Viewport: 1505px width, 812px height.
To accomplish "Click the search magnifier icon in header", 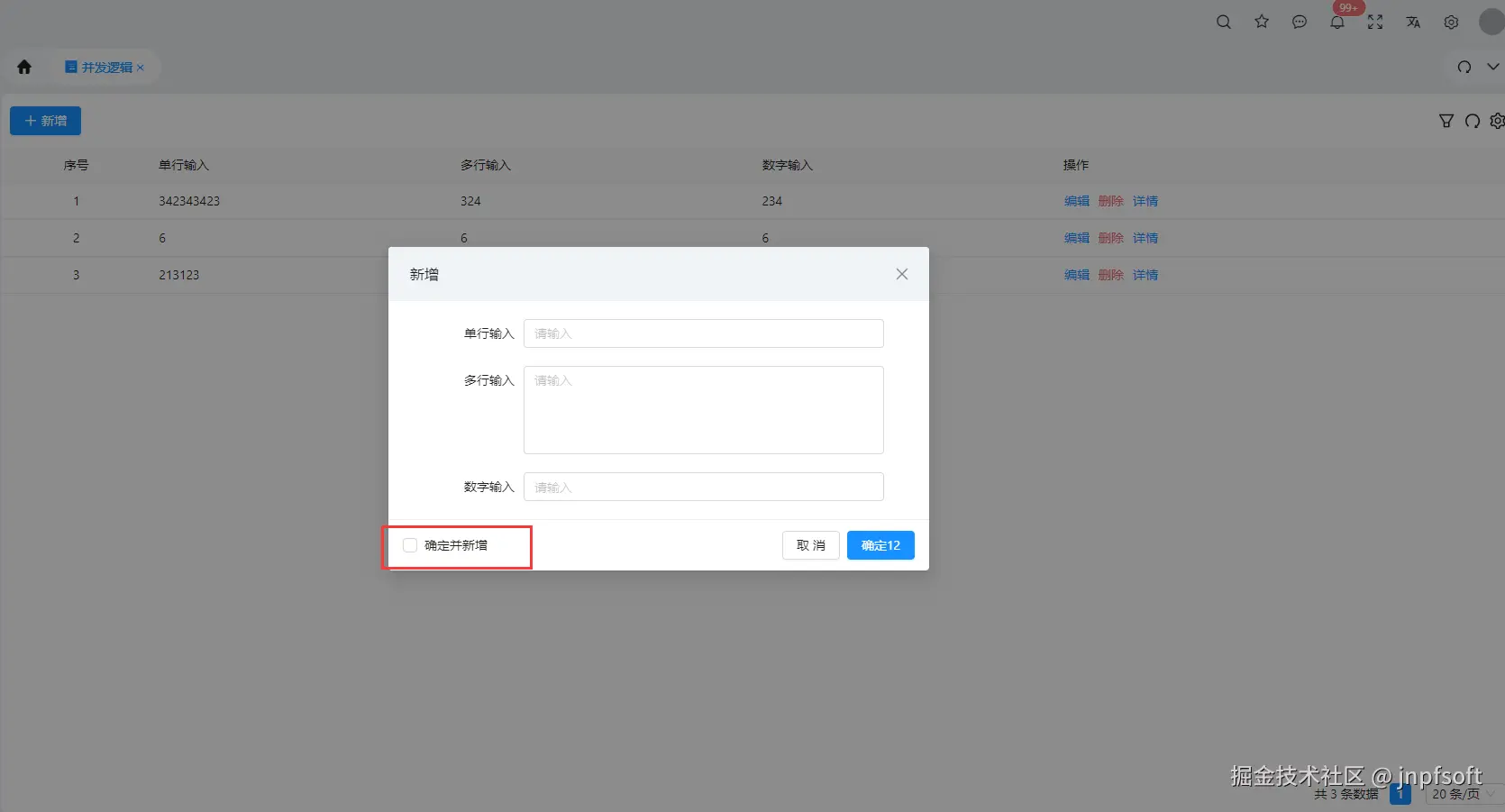I will pos(1223,22).
